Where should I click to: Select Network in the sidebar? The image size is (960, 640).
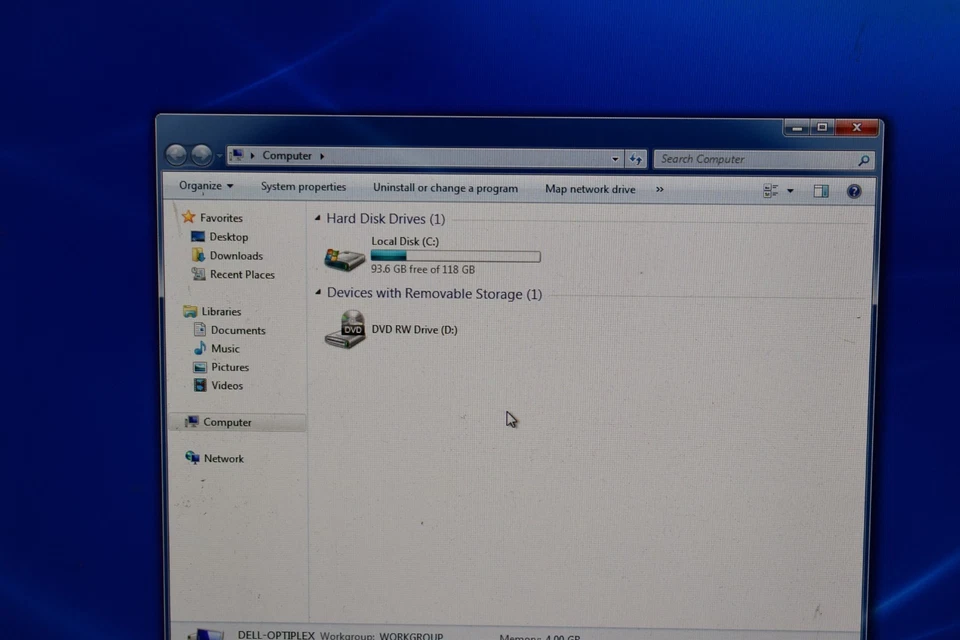point(224,458)
